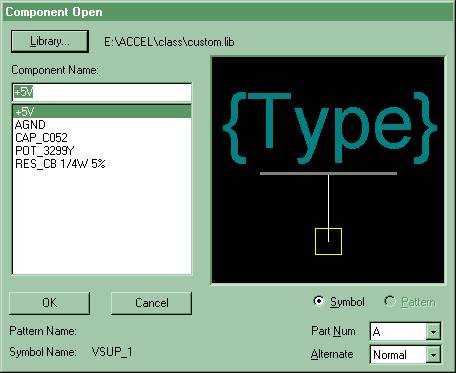The image size is (456, 373).
Task: Expand the Part Num dropdown arrow
Action: coord(433,332)
